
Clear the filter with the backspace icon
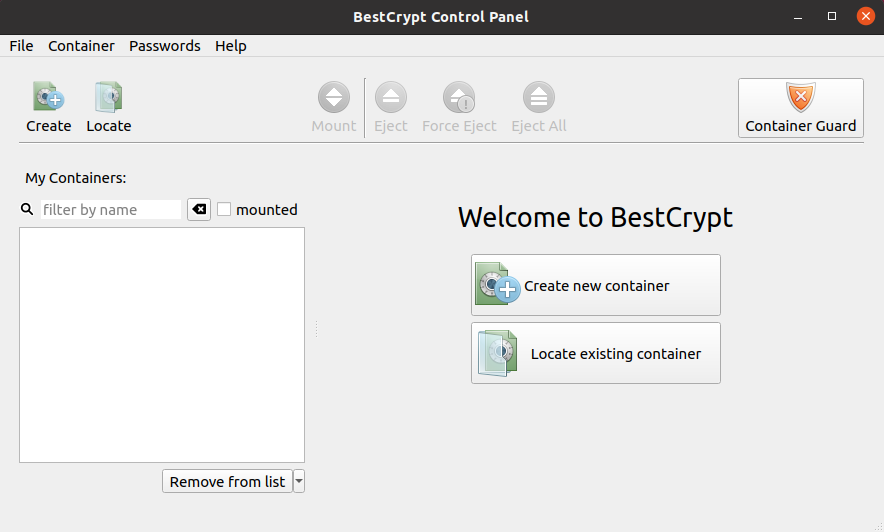[199, 210]
